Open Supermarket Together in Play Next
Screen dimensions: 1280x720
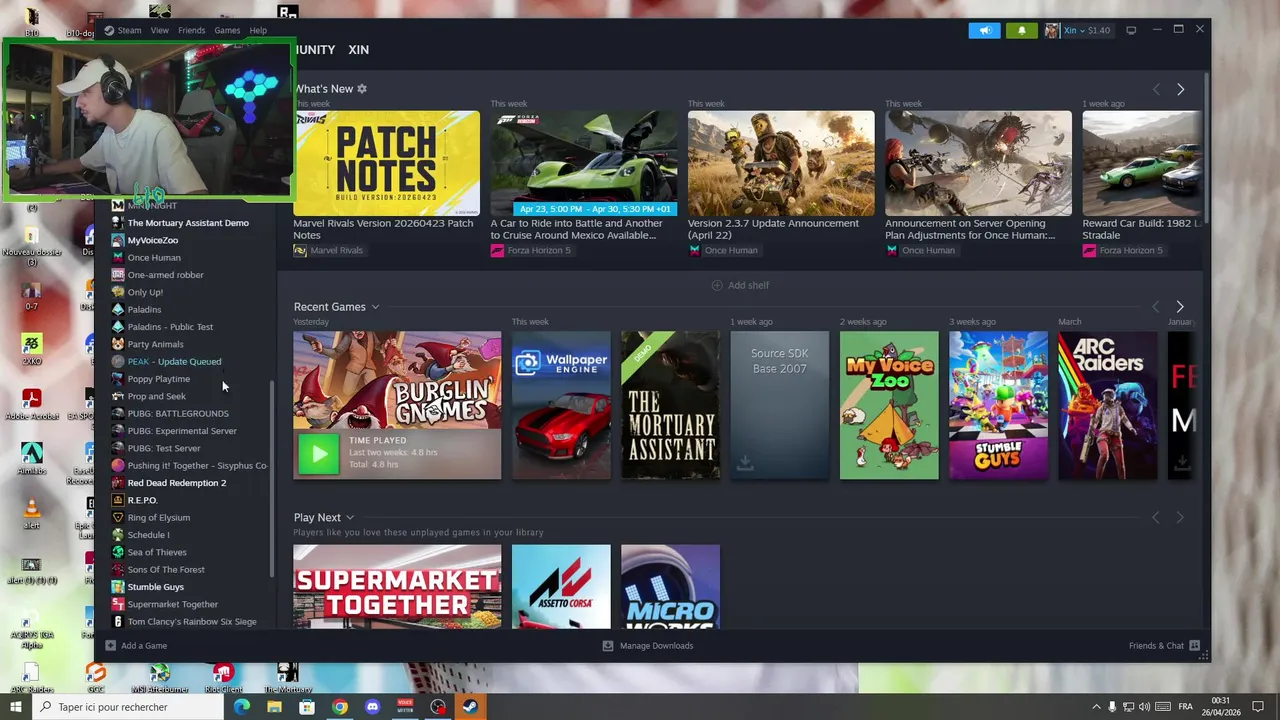pyautogui.click(x=397, y=586)
